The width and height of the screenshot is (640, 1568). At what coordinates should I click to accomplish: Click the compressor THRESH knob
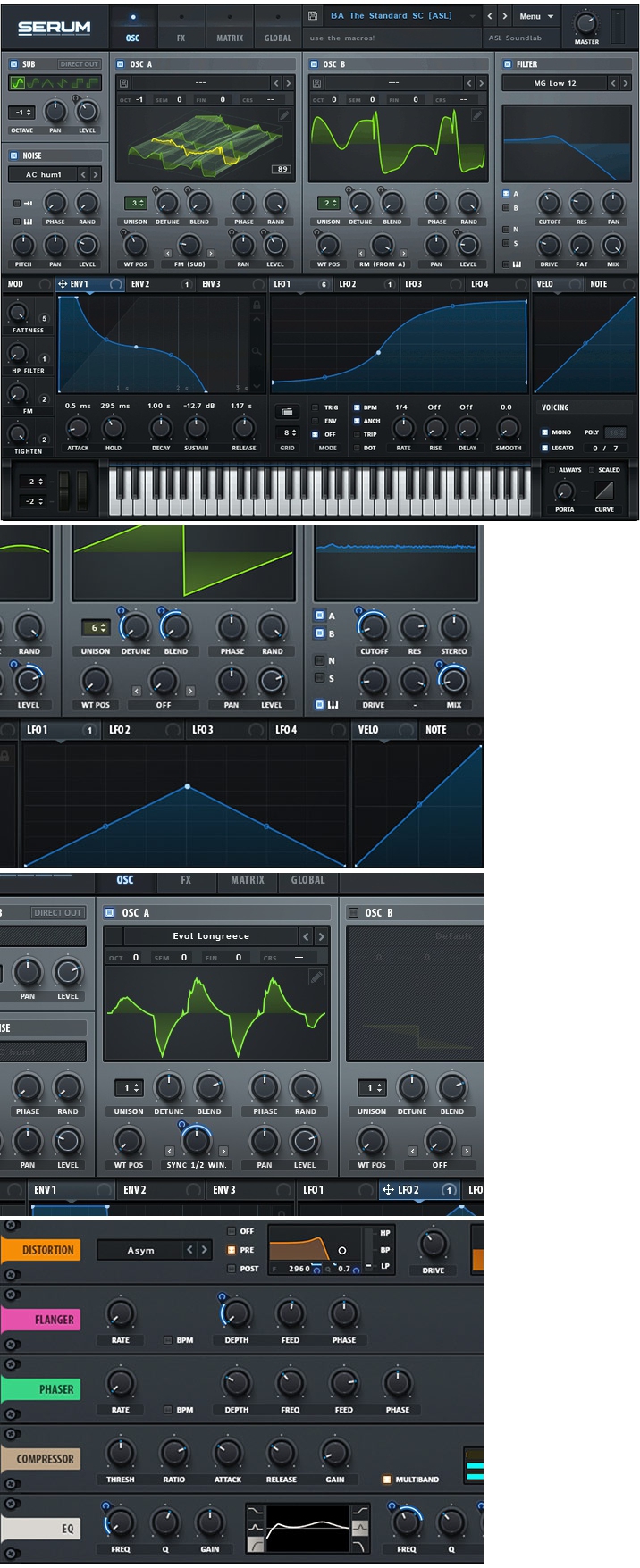(120, 1453)
